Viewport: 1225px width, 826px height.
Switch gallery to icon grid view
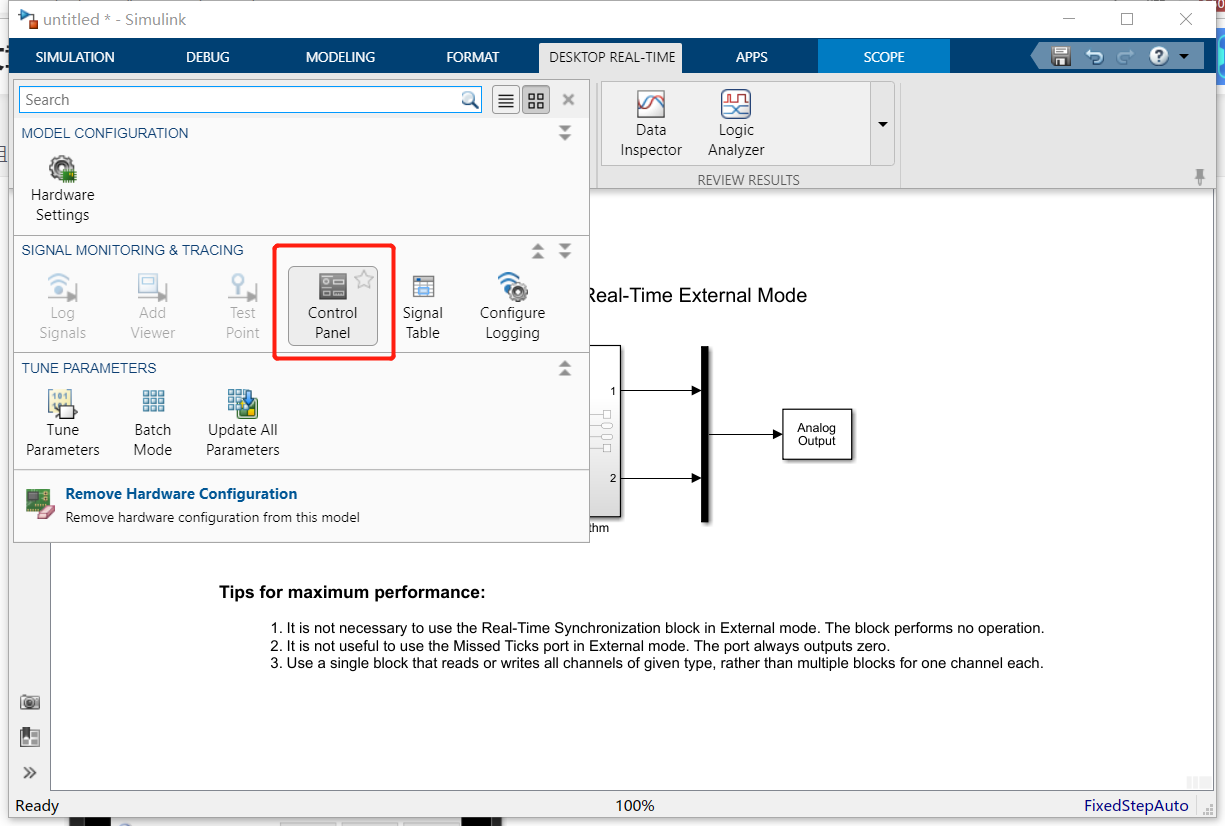point(536,100)
